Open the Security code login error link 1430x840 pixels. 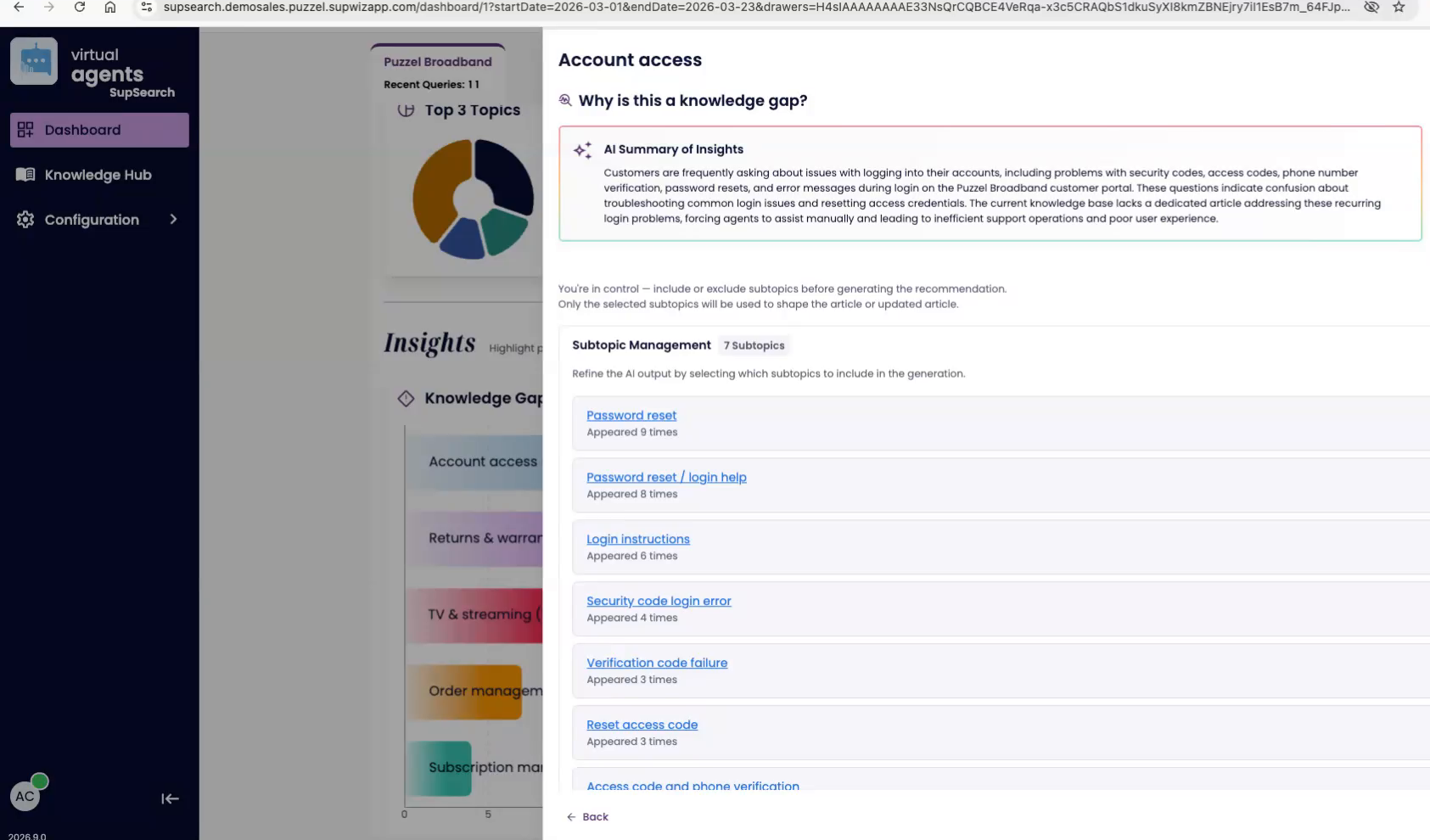(x=659, y=602)
